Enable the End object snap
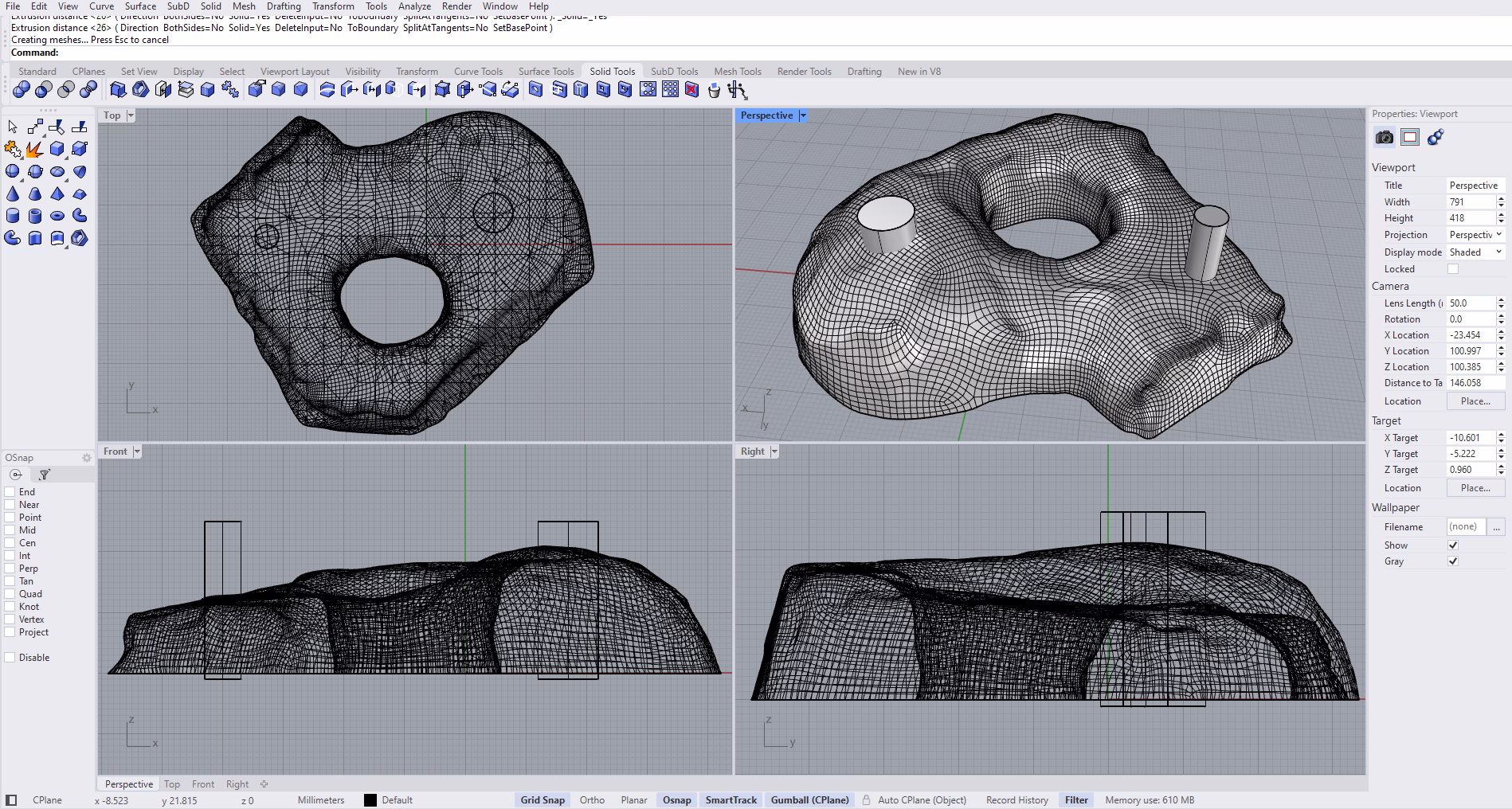 pyautogui.click(x=10, y=492)
